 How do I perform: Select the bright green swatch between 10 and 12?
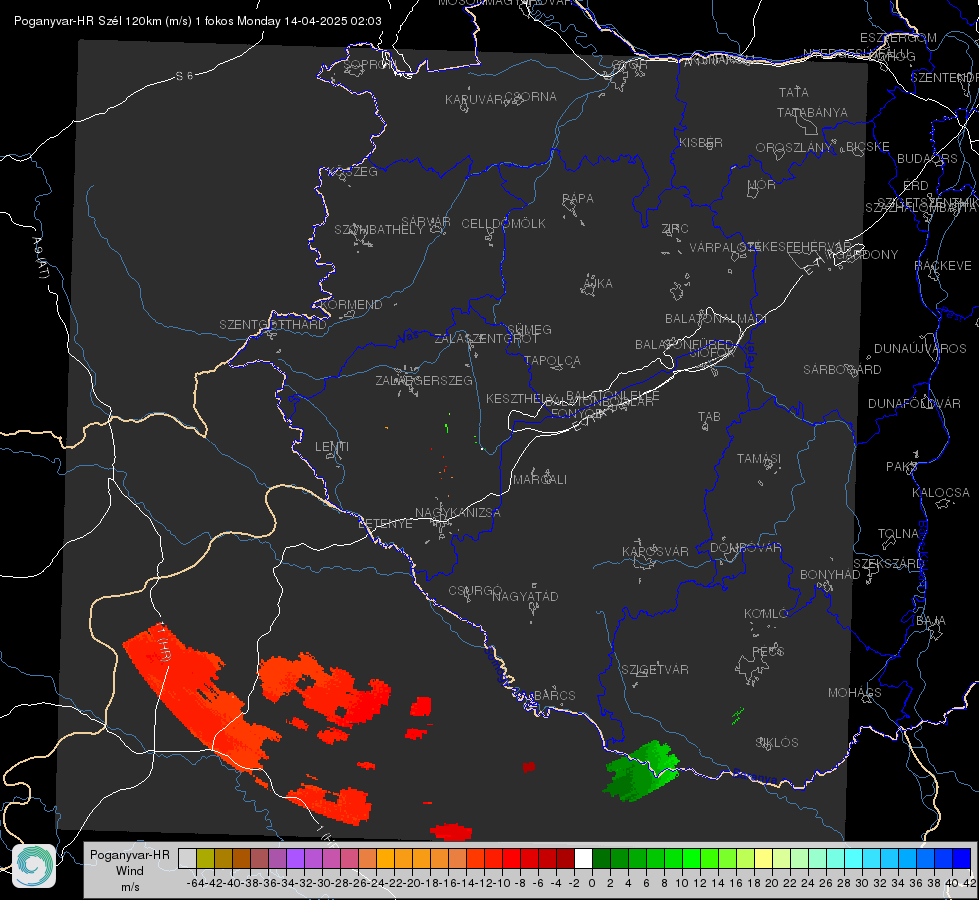click(x=692, y=858)
